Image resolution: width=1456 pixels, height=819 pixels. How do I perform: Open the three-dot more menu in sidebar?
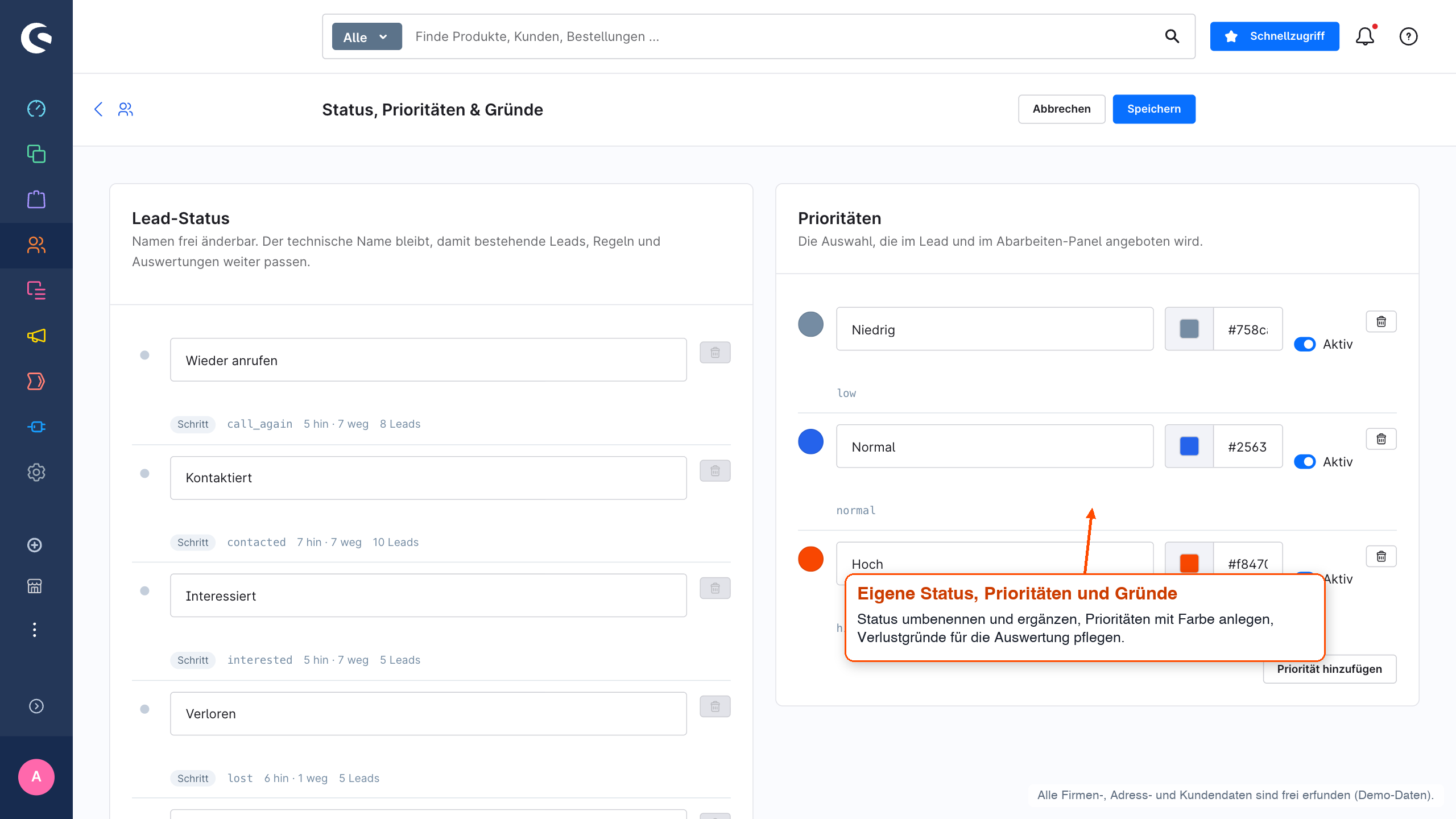(x=35, y=630)
